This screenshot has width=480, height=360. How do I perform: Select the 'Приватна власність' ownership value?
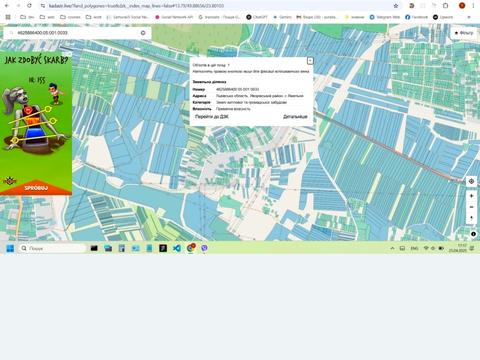tap(233, 109)
